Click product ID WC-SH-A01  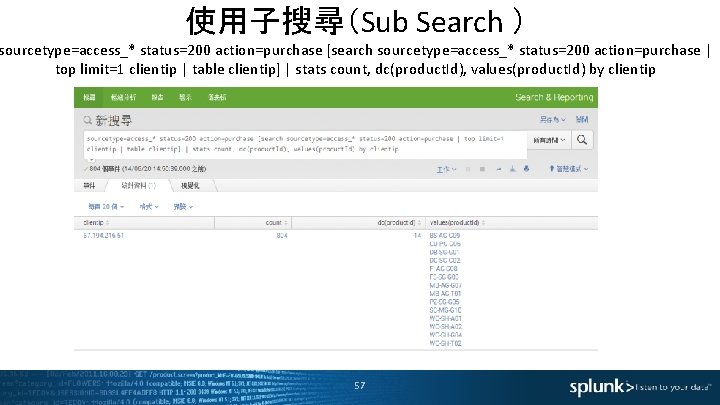point(445,318)
